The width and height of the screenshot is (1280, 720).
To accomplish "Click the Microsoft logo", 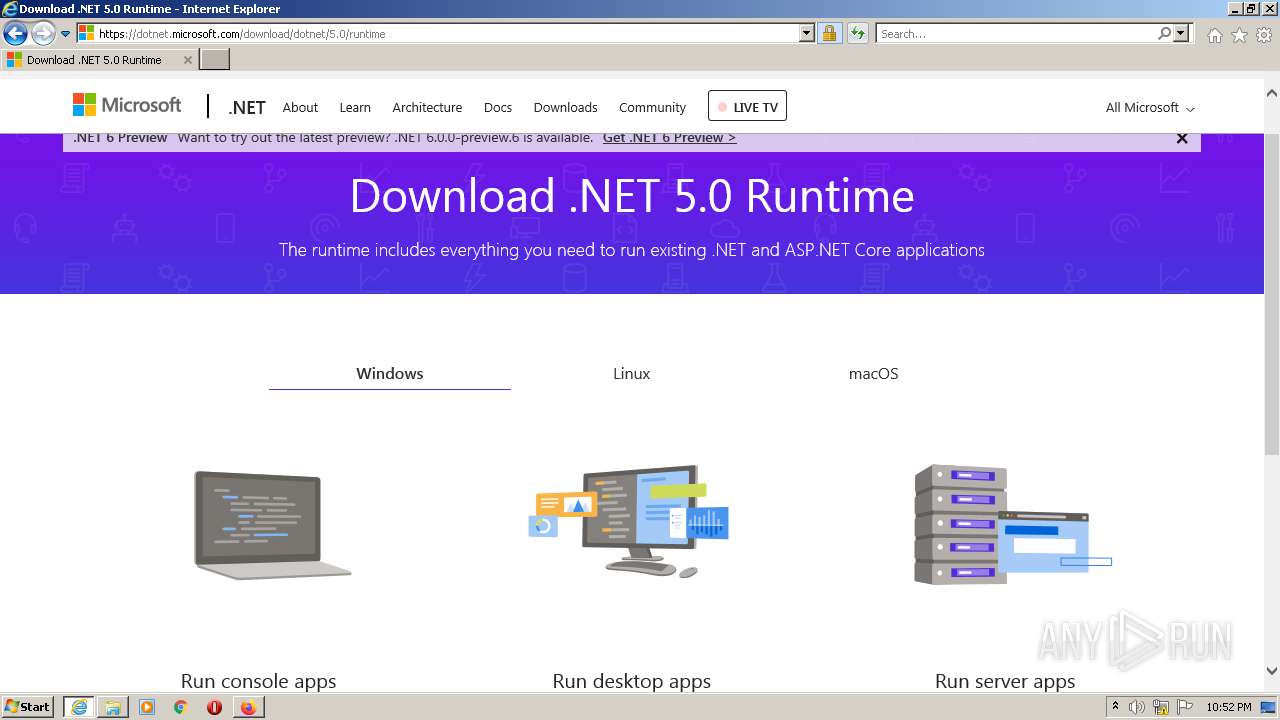I will pyautogui.click(x=127, y=105).
